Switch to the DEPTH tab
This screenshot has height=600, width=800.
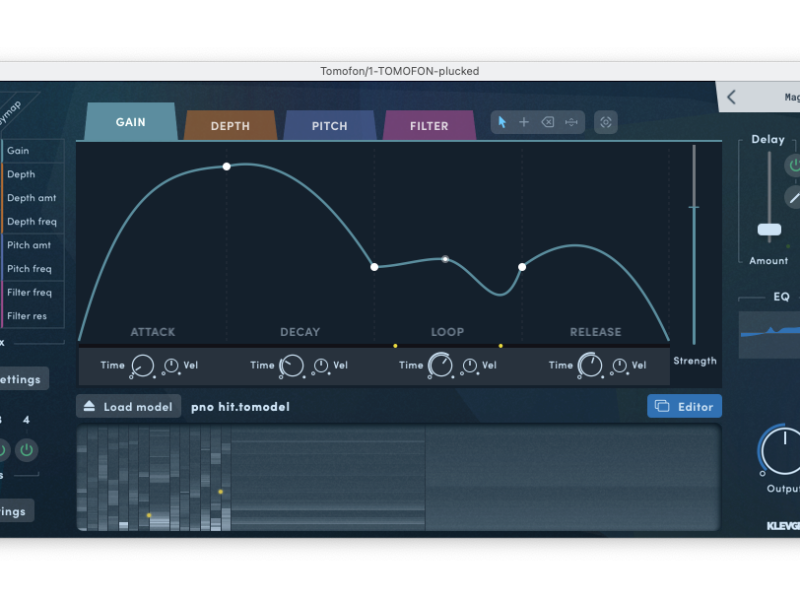[230, 126]
